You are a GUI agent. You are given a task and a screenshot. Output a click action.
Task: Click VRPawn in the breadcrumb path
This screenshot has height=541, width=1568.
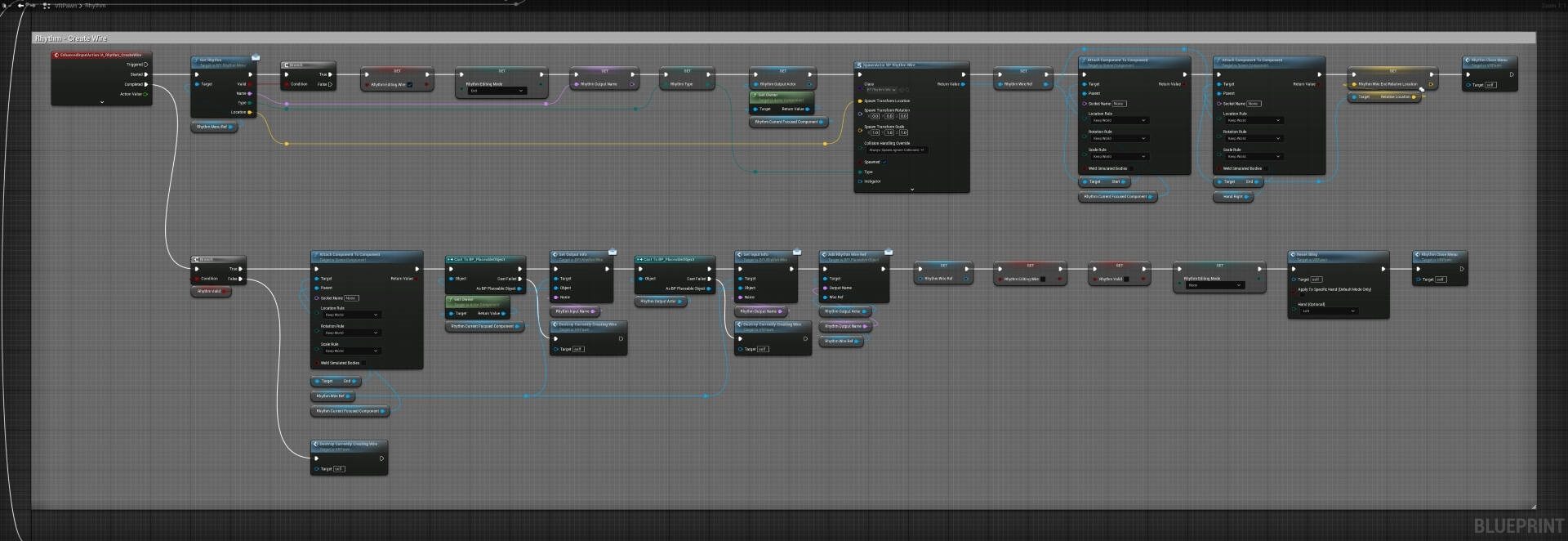(x=65, y=6)
